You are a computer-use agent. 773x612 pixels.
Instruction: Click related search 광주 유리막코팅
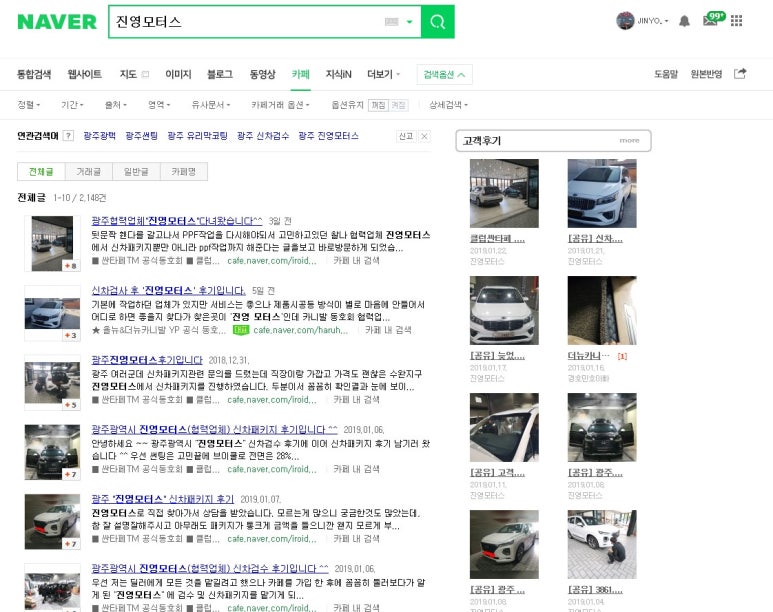pyautogui.click(x=197, y=136)
